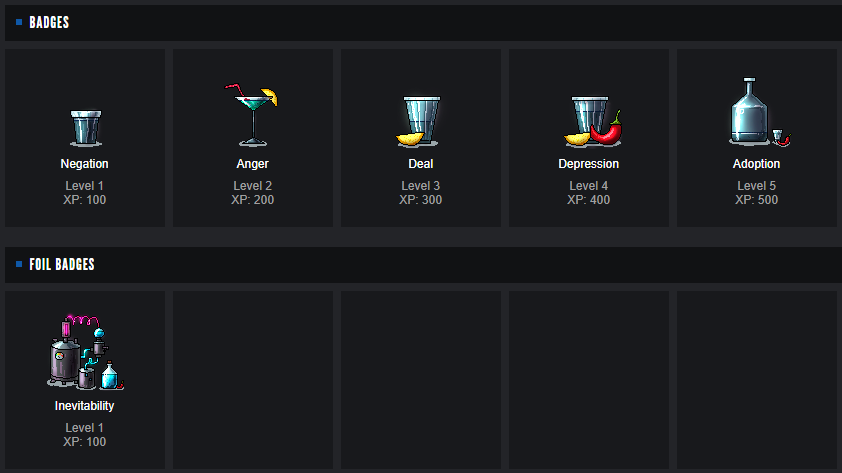Open the Adoption badge label
Image resolution: width=842 pixels, height=473 pixels.
756,164
